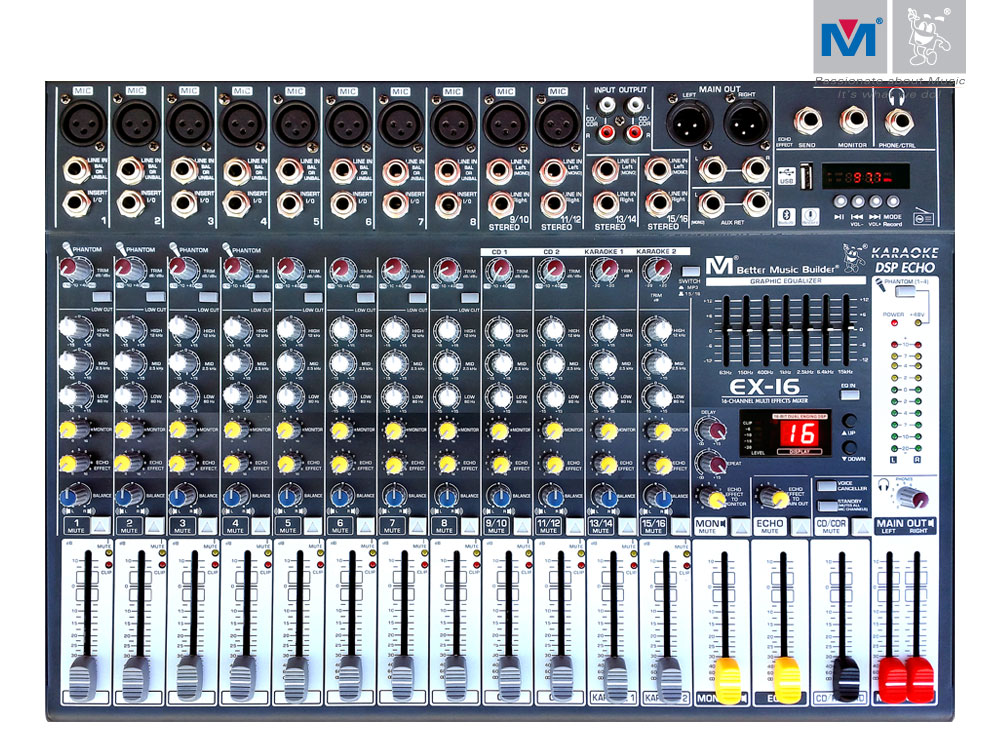Toggle the STANDBY mute-all button

[827, 505]
